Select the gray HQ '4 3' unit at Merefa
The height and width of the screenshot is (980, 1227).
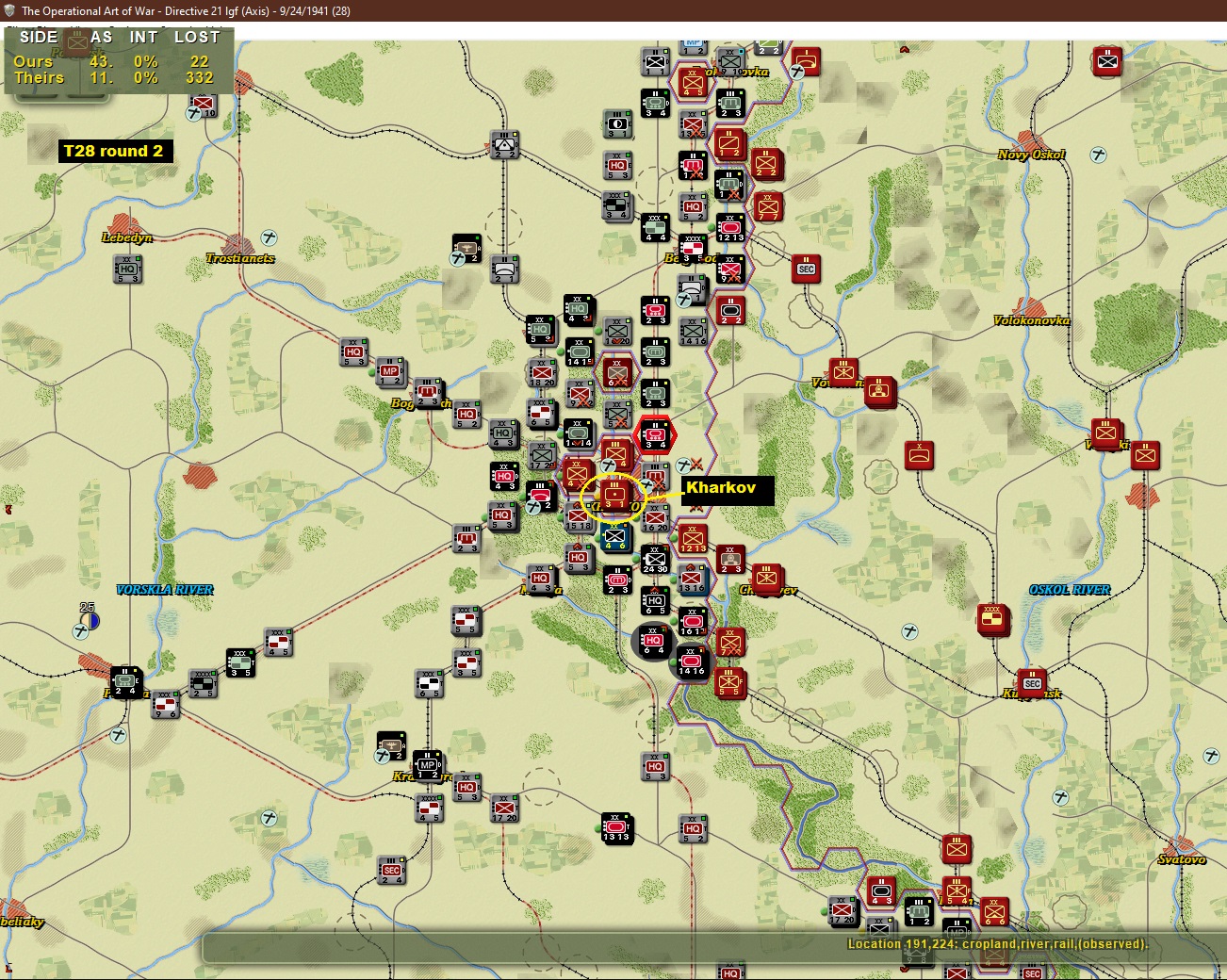coord(540,579)
